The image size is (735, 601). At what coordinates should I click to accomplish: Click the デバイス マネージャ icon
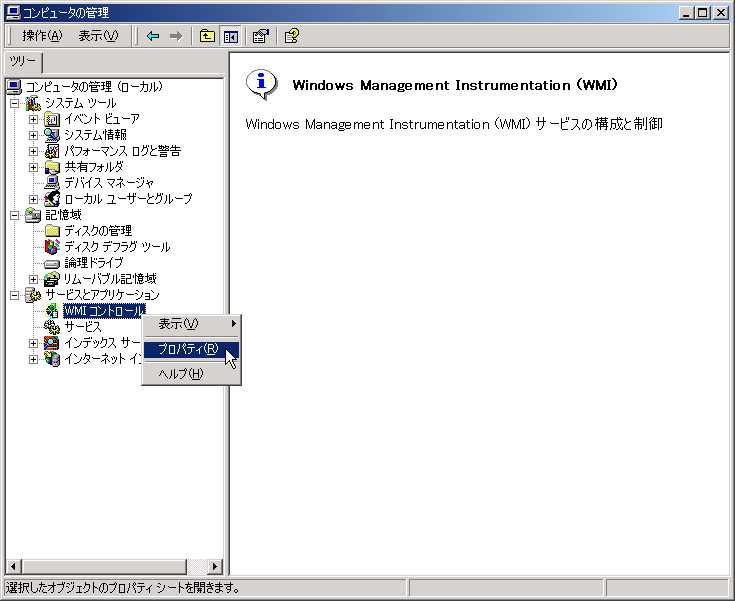[x=52, y=183]
